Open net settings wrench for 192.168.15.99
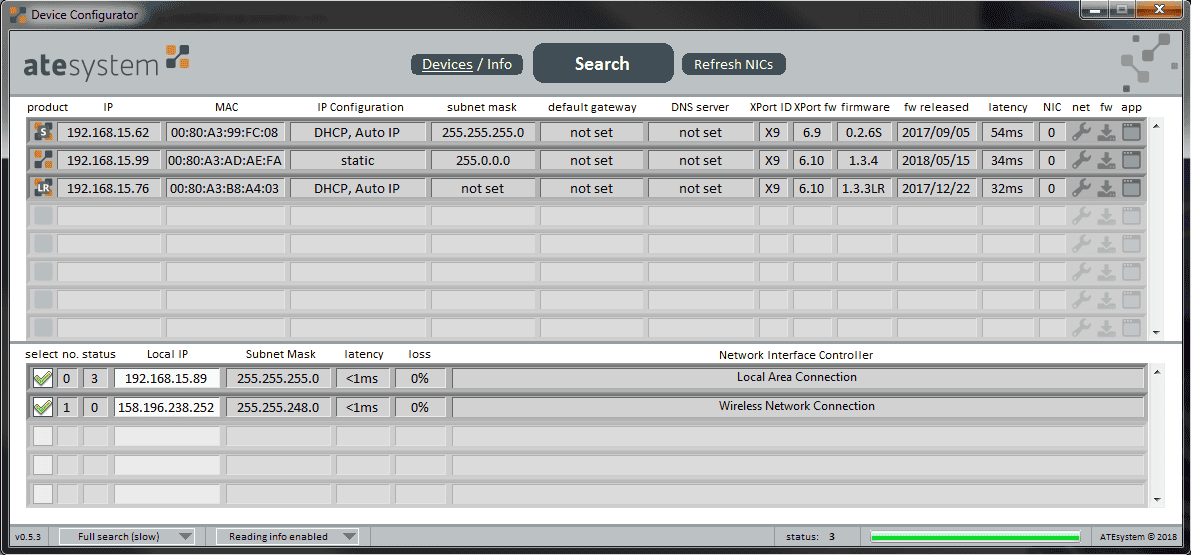Image resolution: width=1191 pixels, height=555 pixels. [1081, 160]
